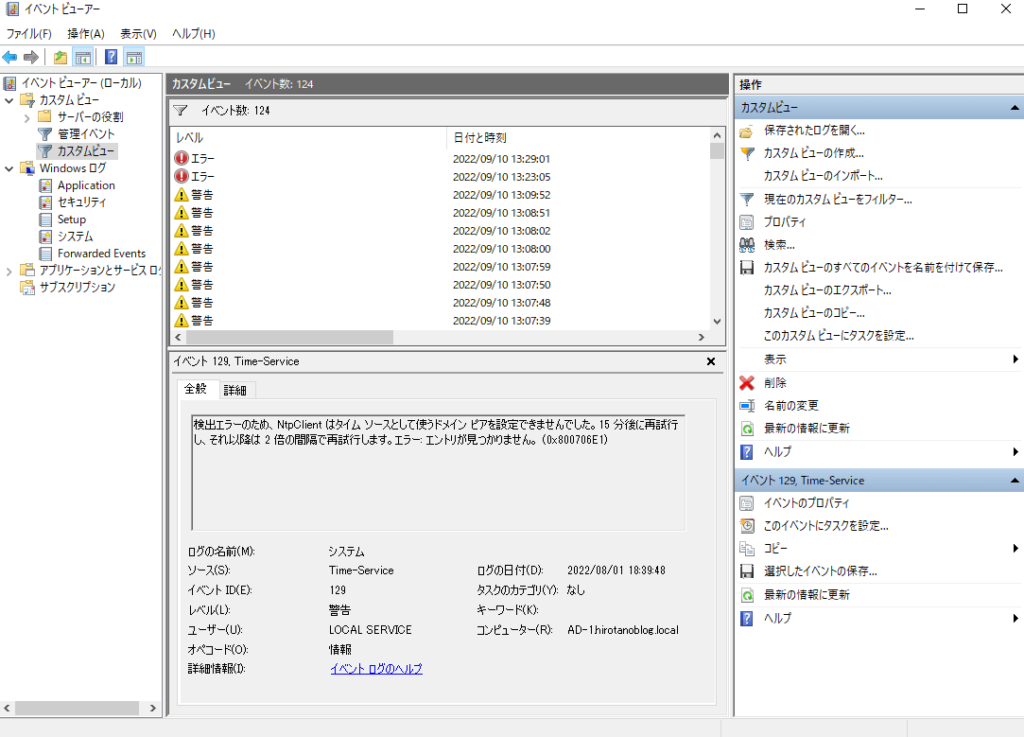
Task: Collapse the Windows ログ tree node
Action: tap(10, 168)
